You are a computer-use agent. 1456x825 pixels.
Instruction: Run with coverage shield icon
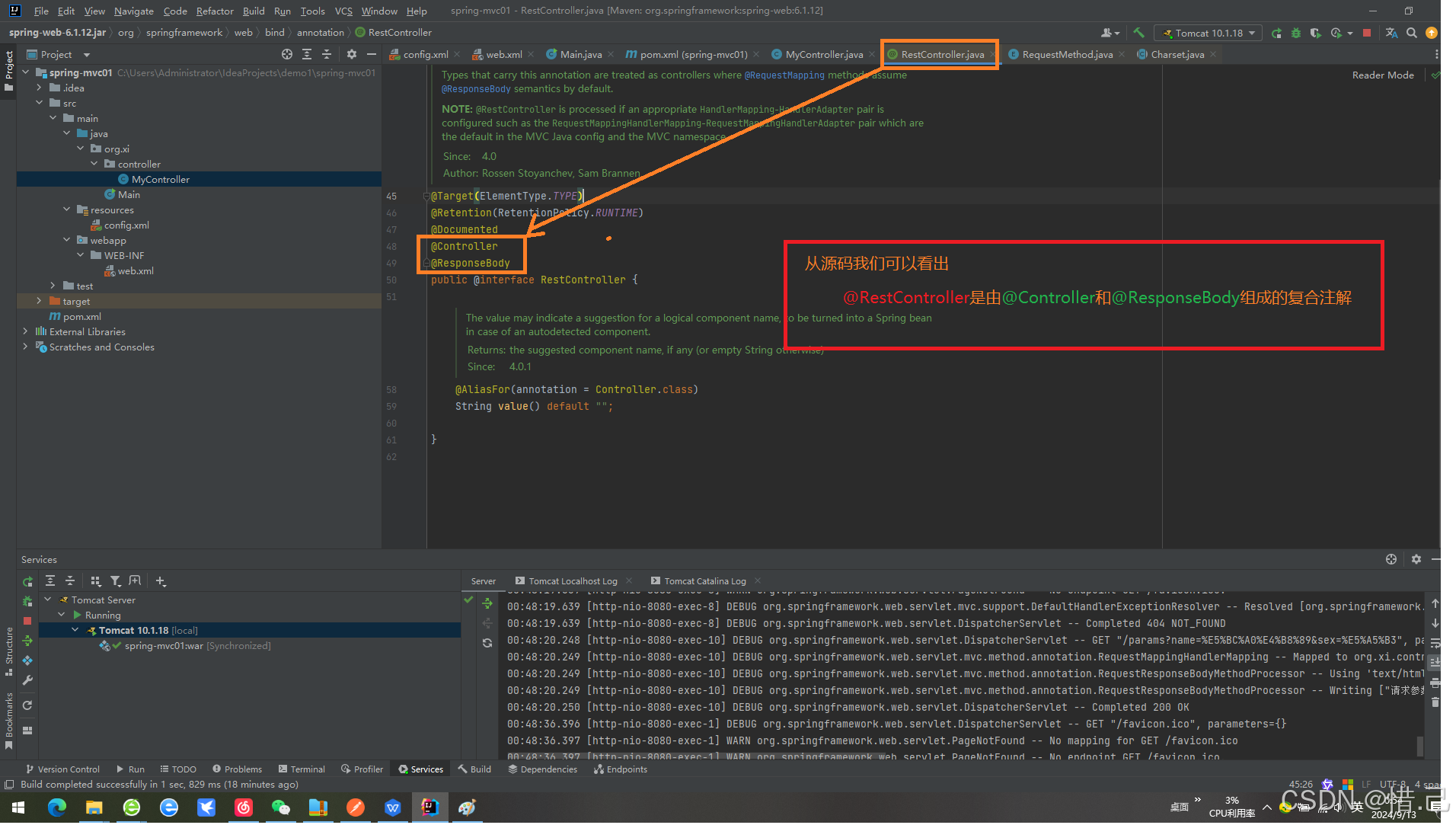pos(1315,33)
